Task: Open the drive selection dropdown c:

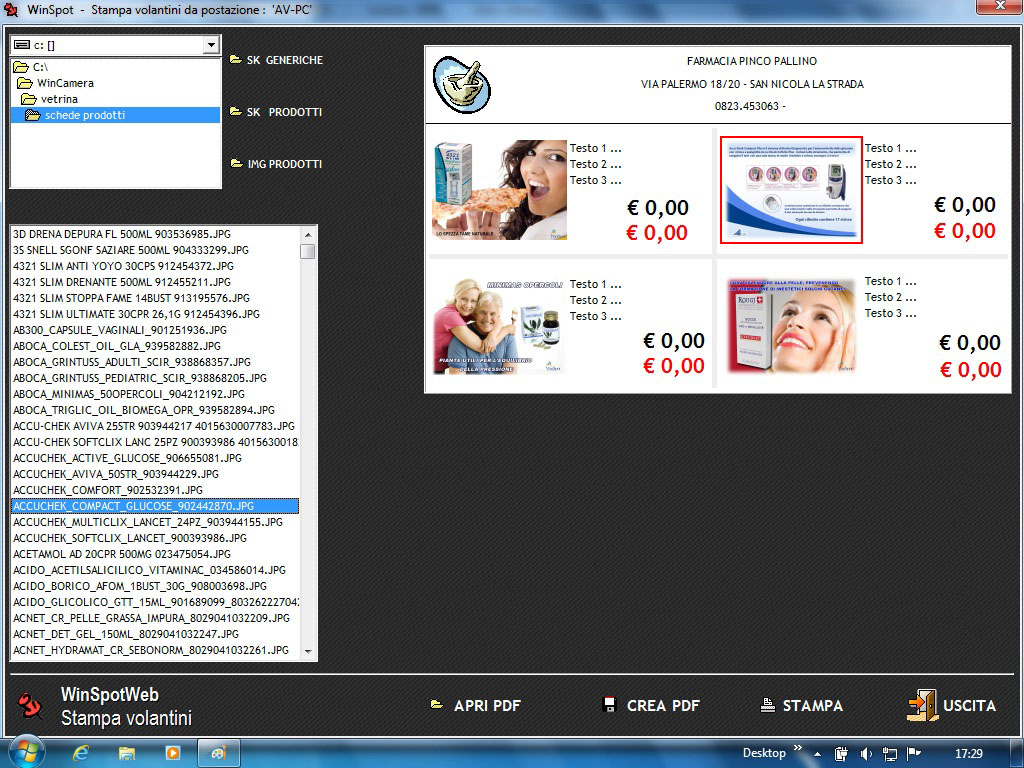Action: coord(210,45)
